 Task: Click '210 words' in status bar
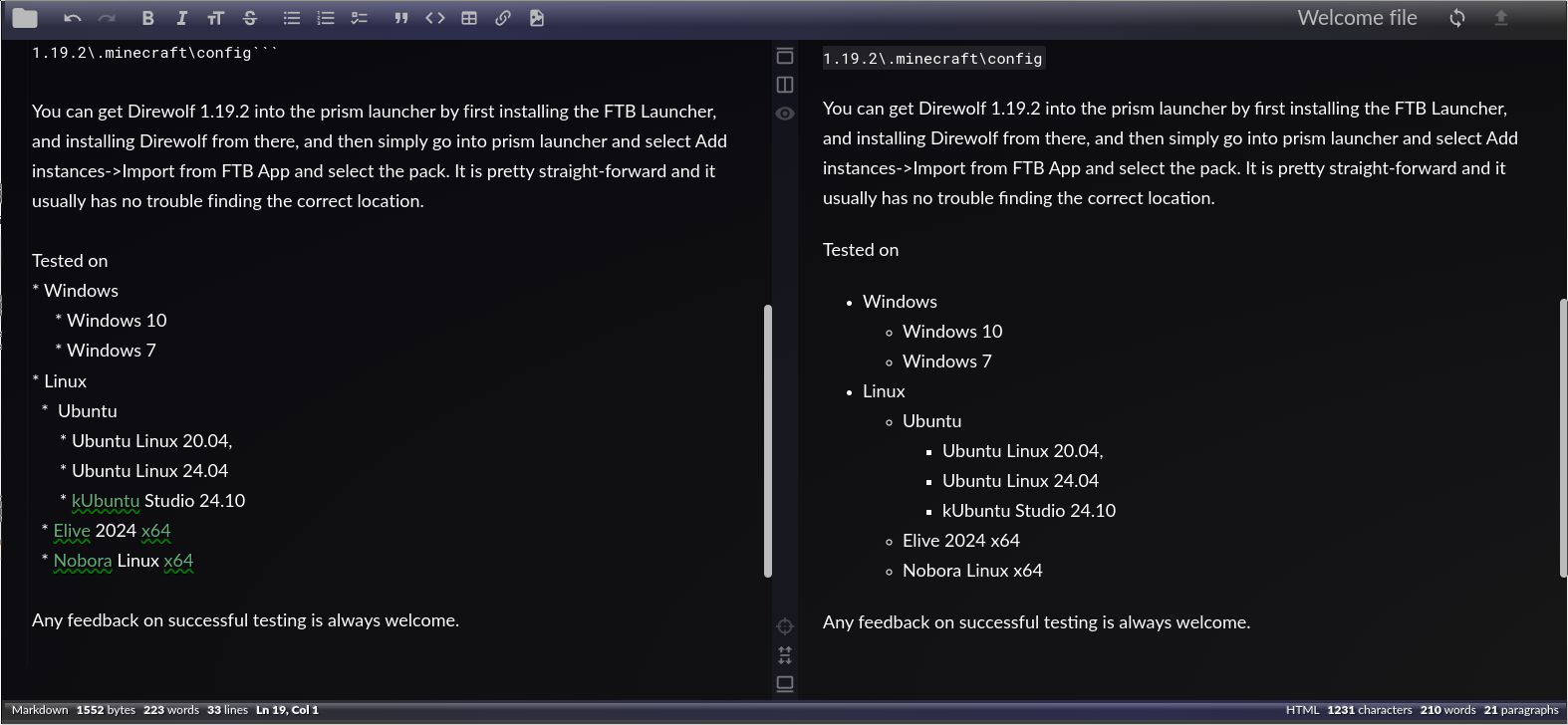1447,710
